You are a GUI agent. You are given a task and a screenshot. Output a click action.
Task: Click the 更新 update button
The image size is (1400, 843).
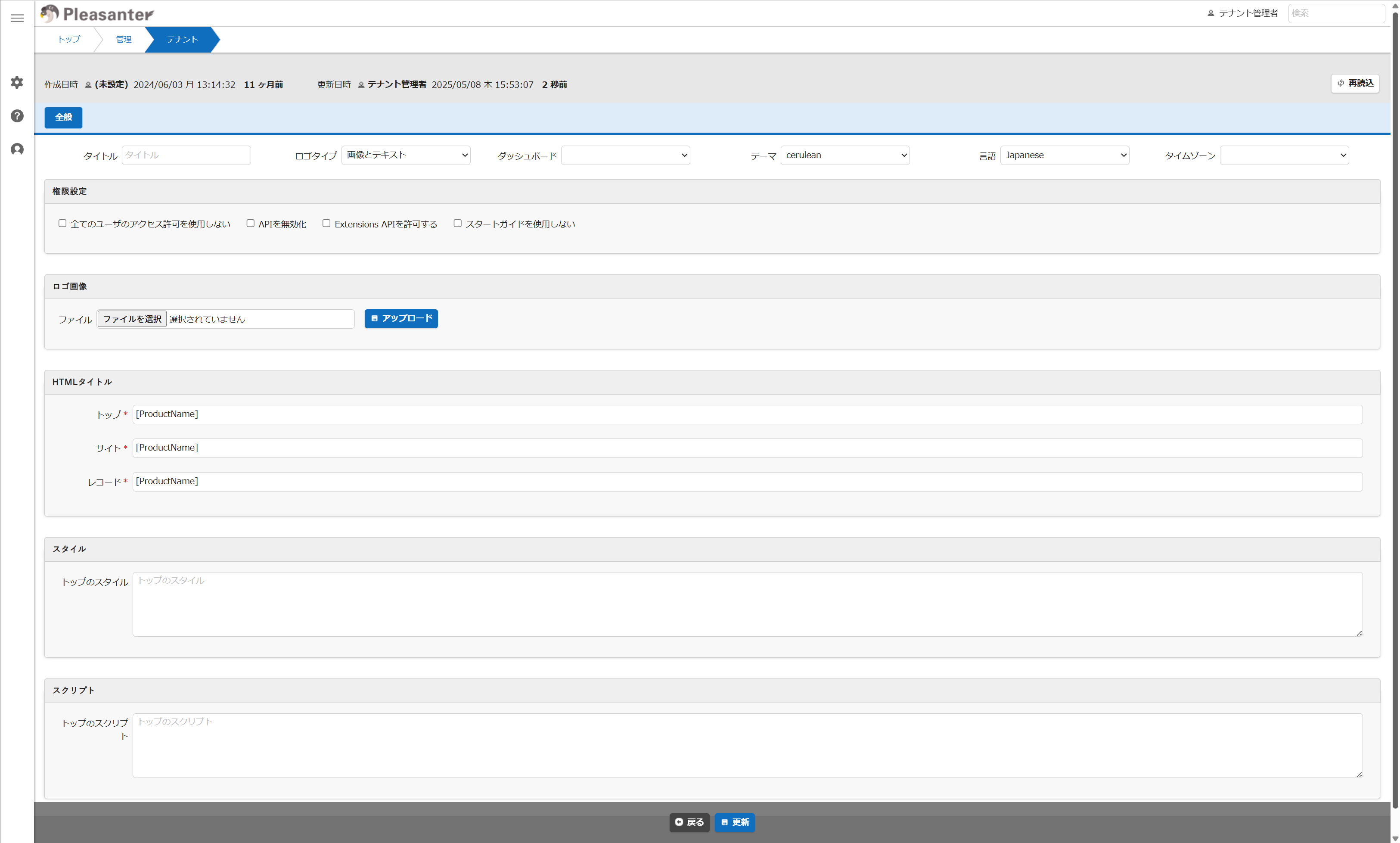point(735,823)
